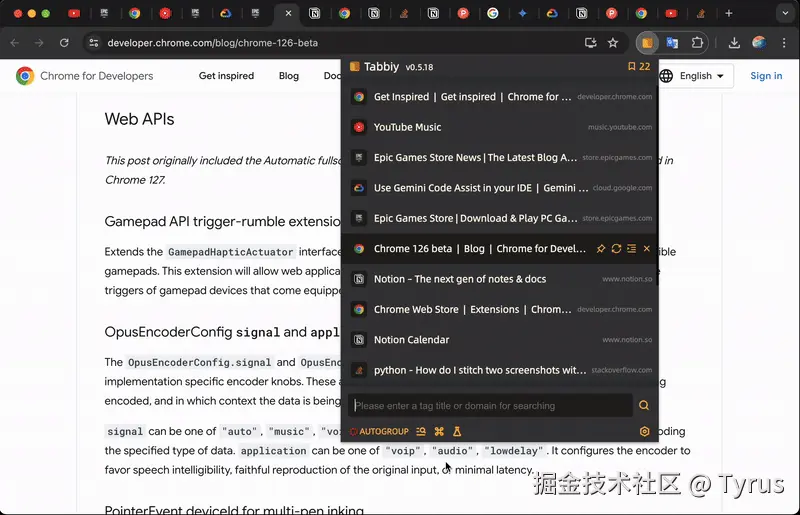Click the command shortcut icon in Tabbiy footer
Viewport: 800px width, 515px height.
[x=439, y=431]
